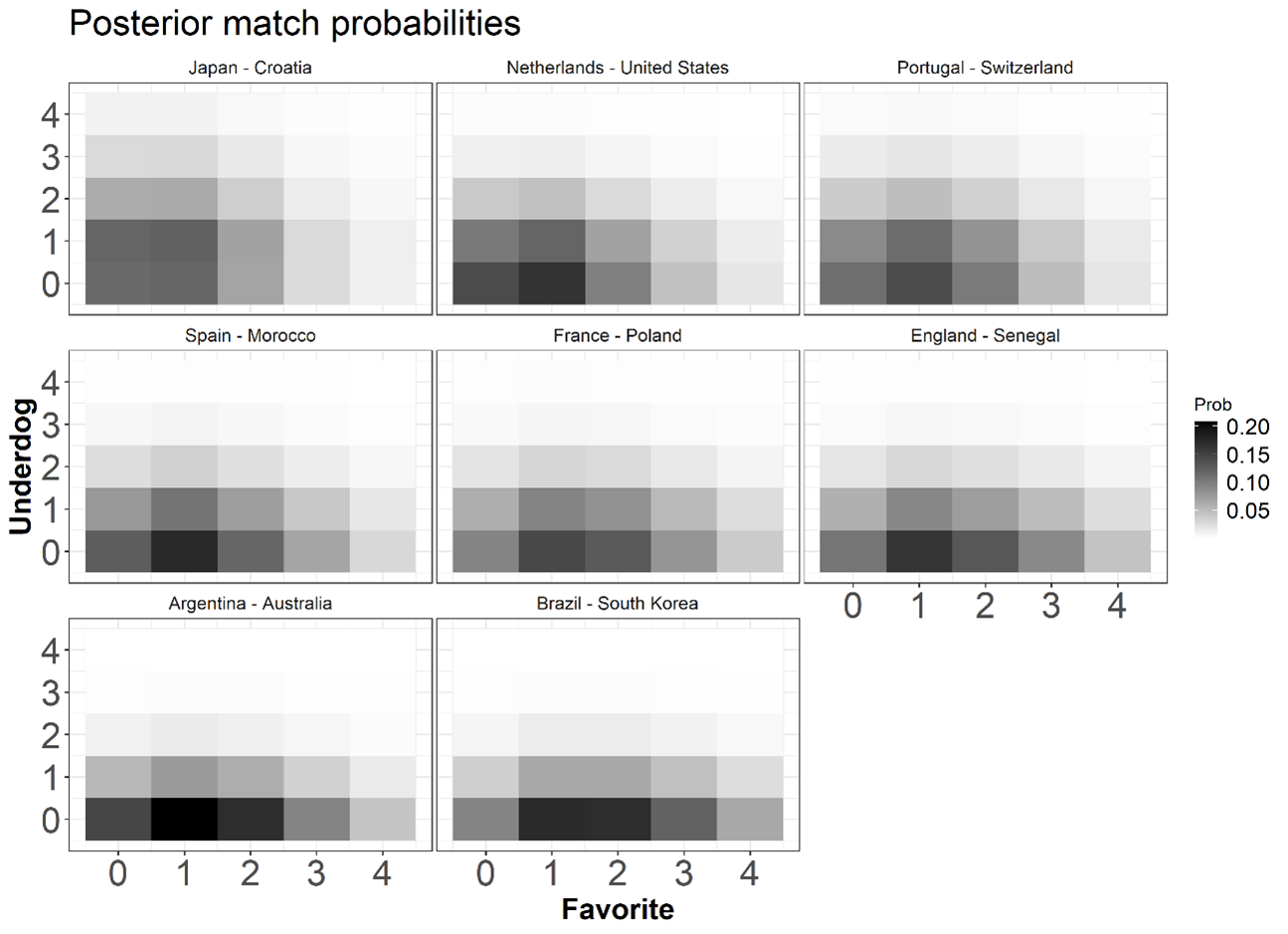Image resolution: width=1288 pixels, height=934 pixels.
Task: Click the Prob legend title
Action: 1212,405
